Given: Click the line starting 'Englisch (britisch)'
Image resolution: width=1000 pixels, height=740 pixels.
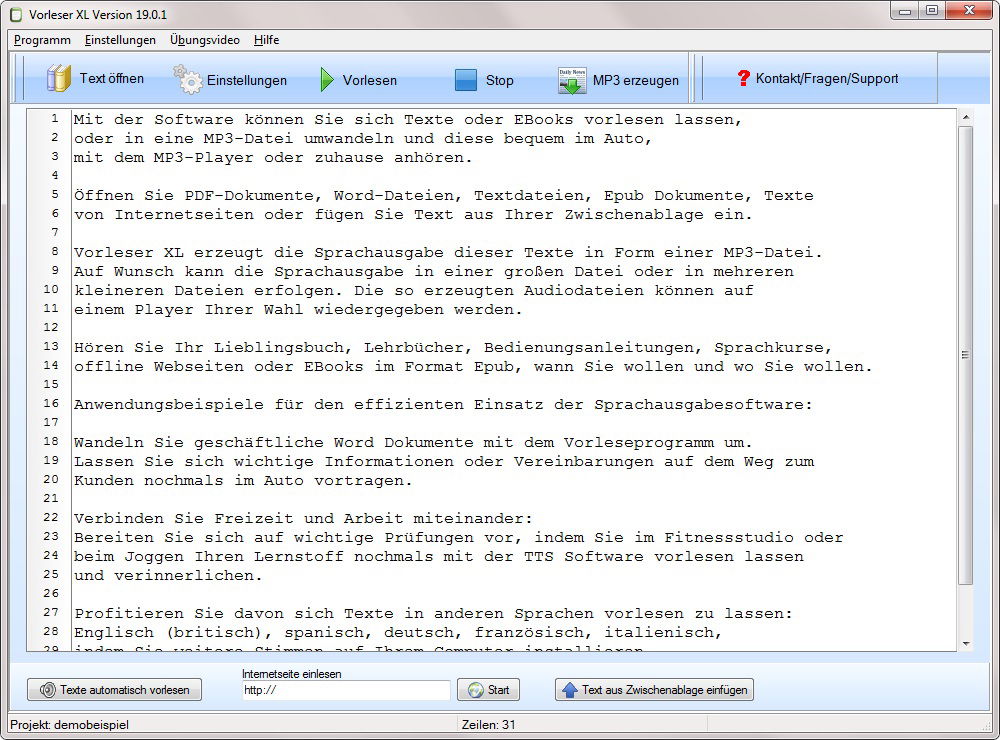Looking at the screenshot, I should point(398,633).
